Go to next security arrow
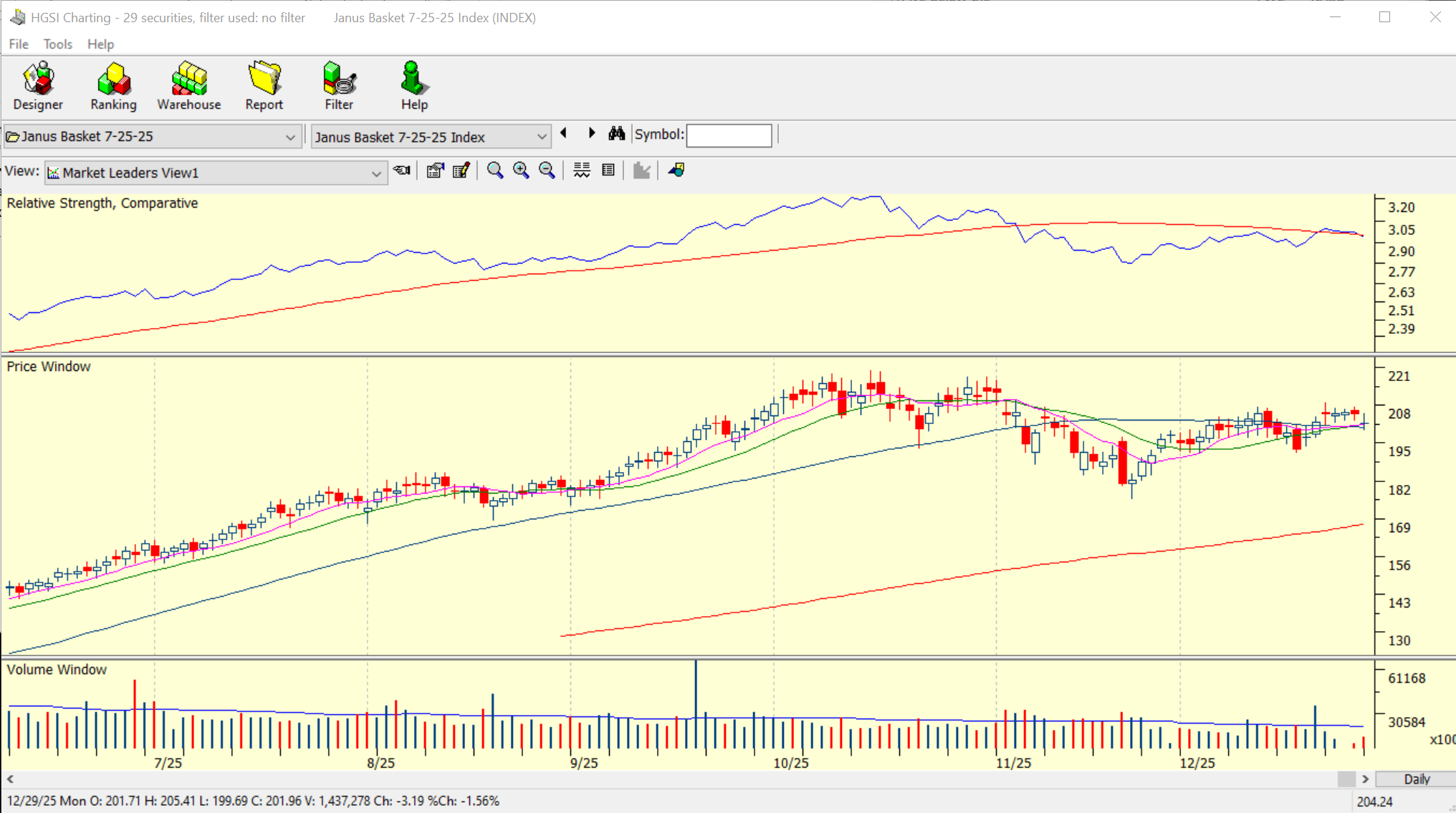Screen dimensions: 1456x813 (x=591, y=133)
